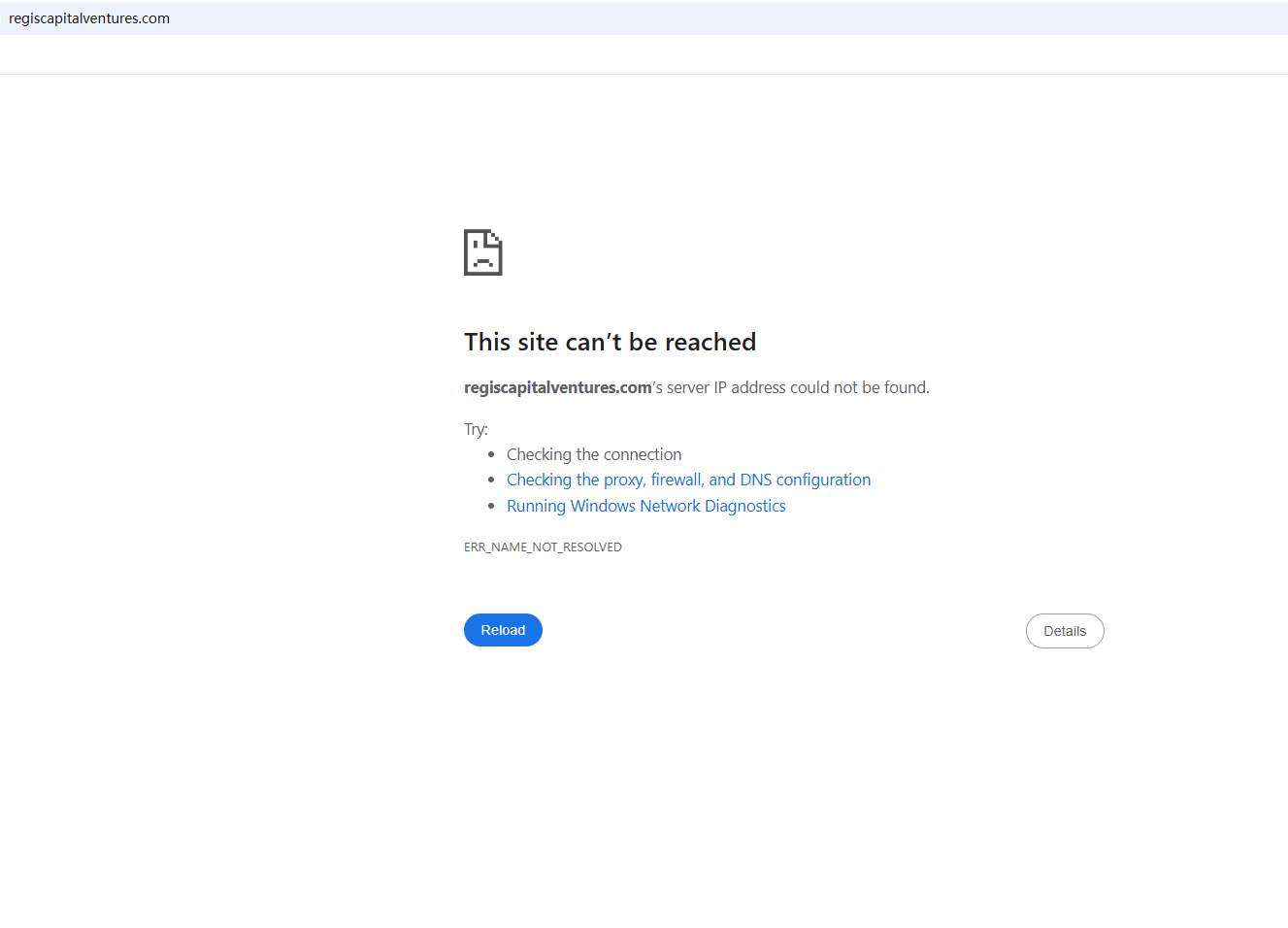The image size is (1288, 928).
Task: Open the Details button
Action: tap(1065, 631)
